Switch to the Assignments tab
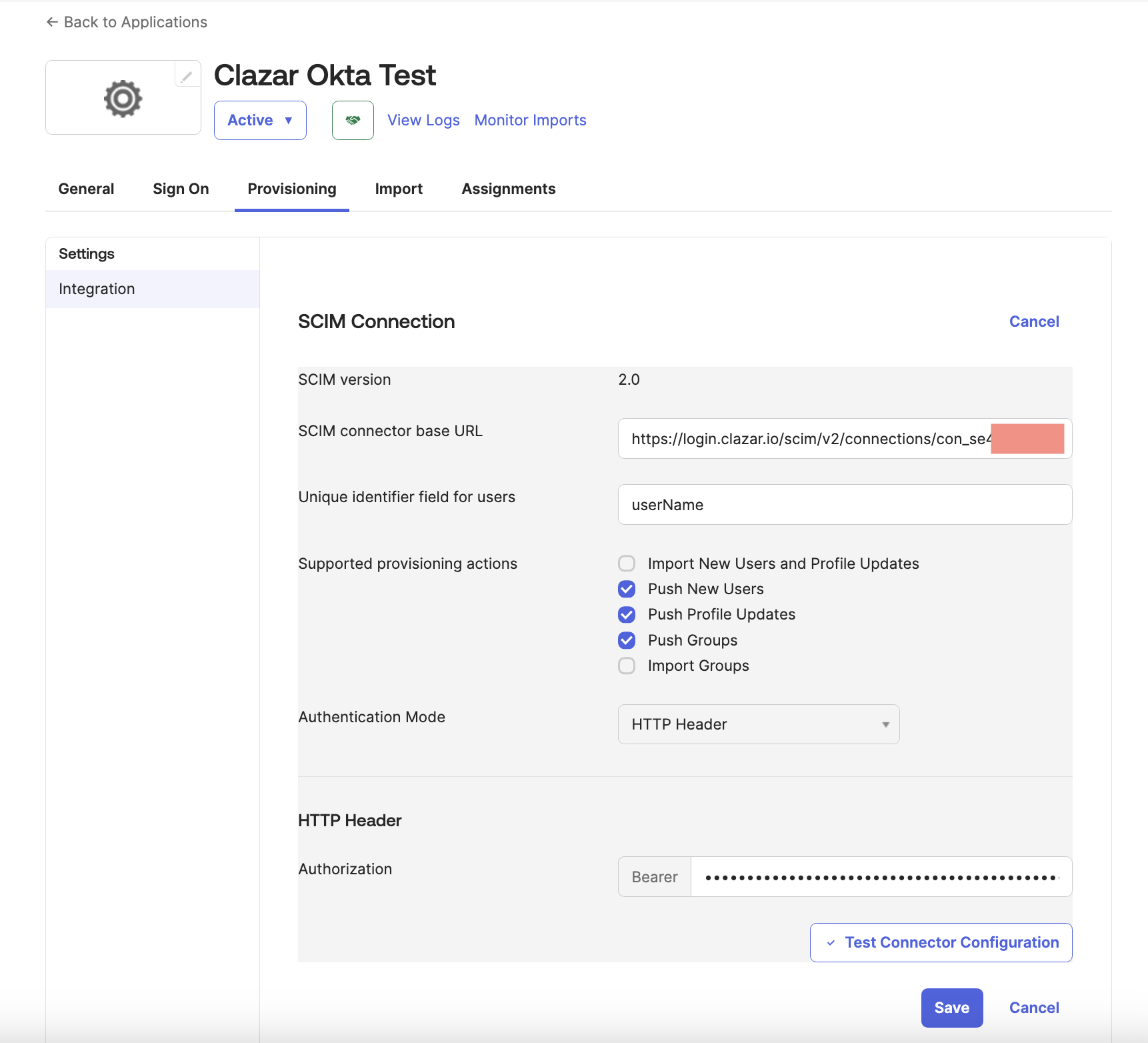The width and height of the screenshot is (1148, 1043). [x=509, y=189]
